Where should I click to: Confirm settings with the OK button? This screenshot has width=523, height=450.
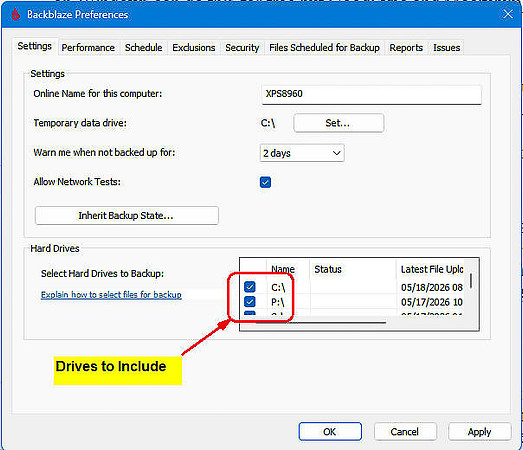330,432
